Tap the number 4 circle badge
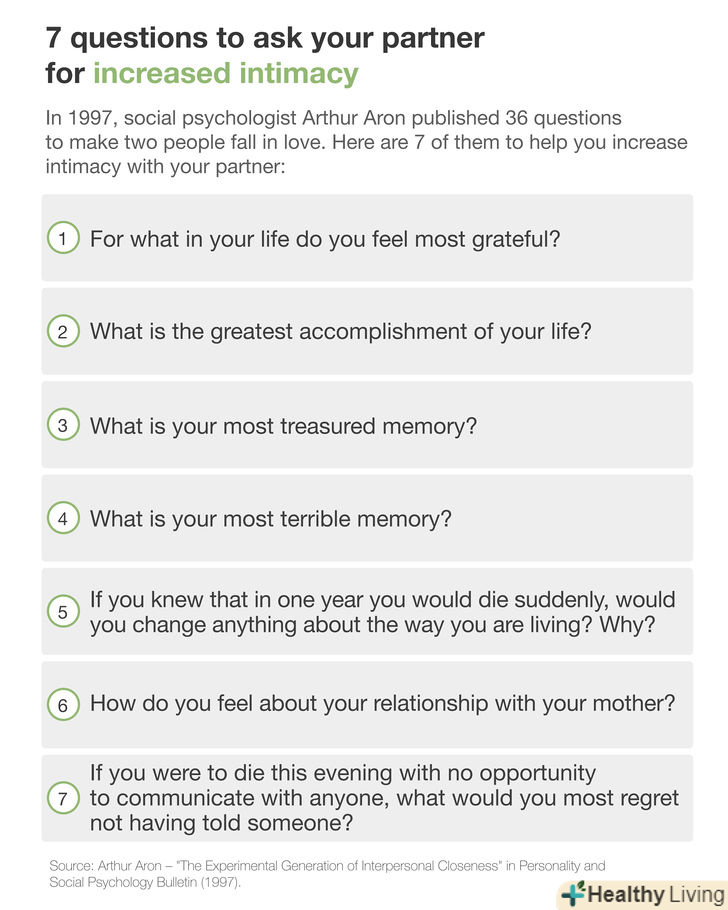This screenshot has width=728, height=910. pos(62,519)
